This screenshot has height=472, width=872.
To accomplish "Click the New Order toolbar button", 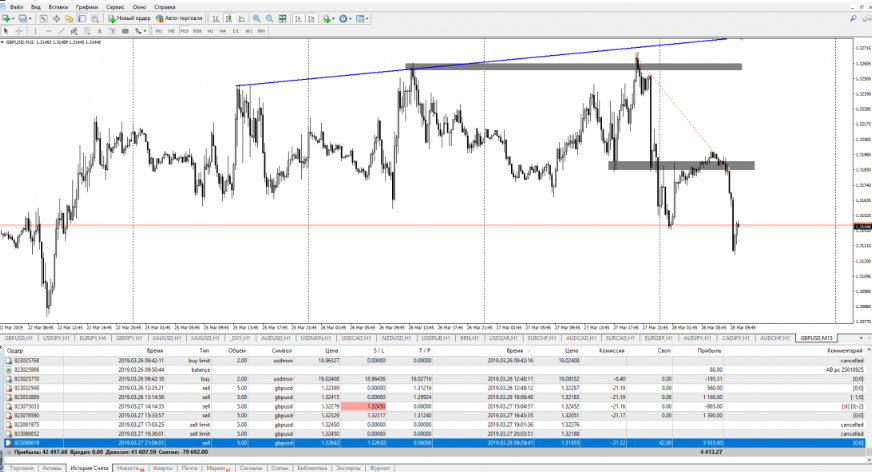I will (x=129, y=18).
